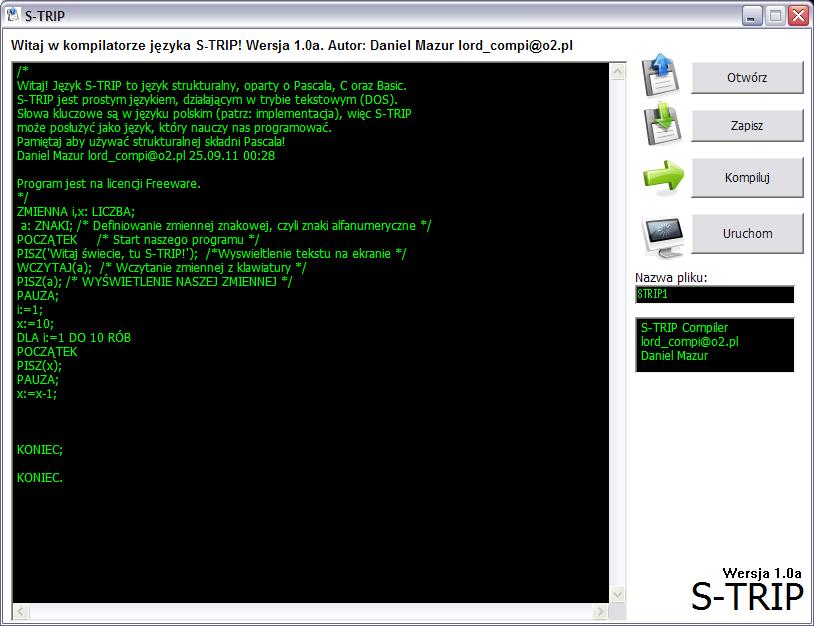The width and height of the screenshot is (814, 626).
Task: Minimize the S-TRIP window
Action: (751, 16)
